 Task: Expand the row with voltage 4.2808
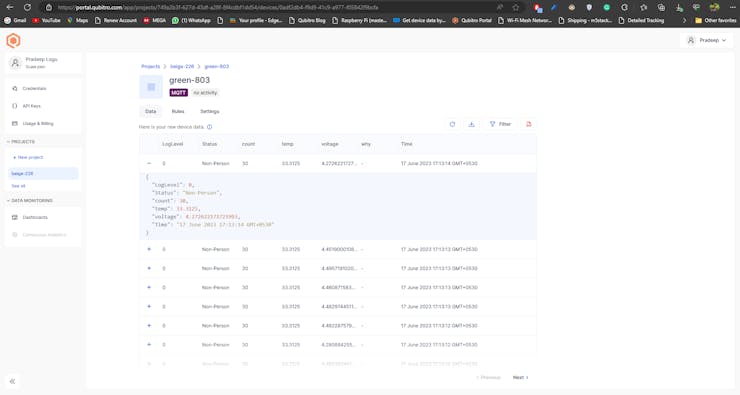tap(149, 345)
